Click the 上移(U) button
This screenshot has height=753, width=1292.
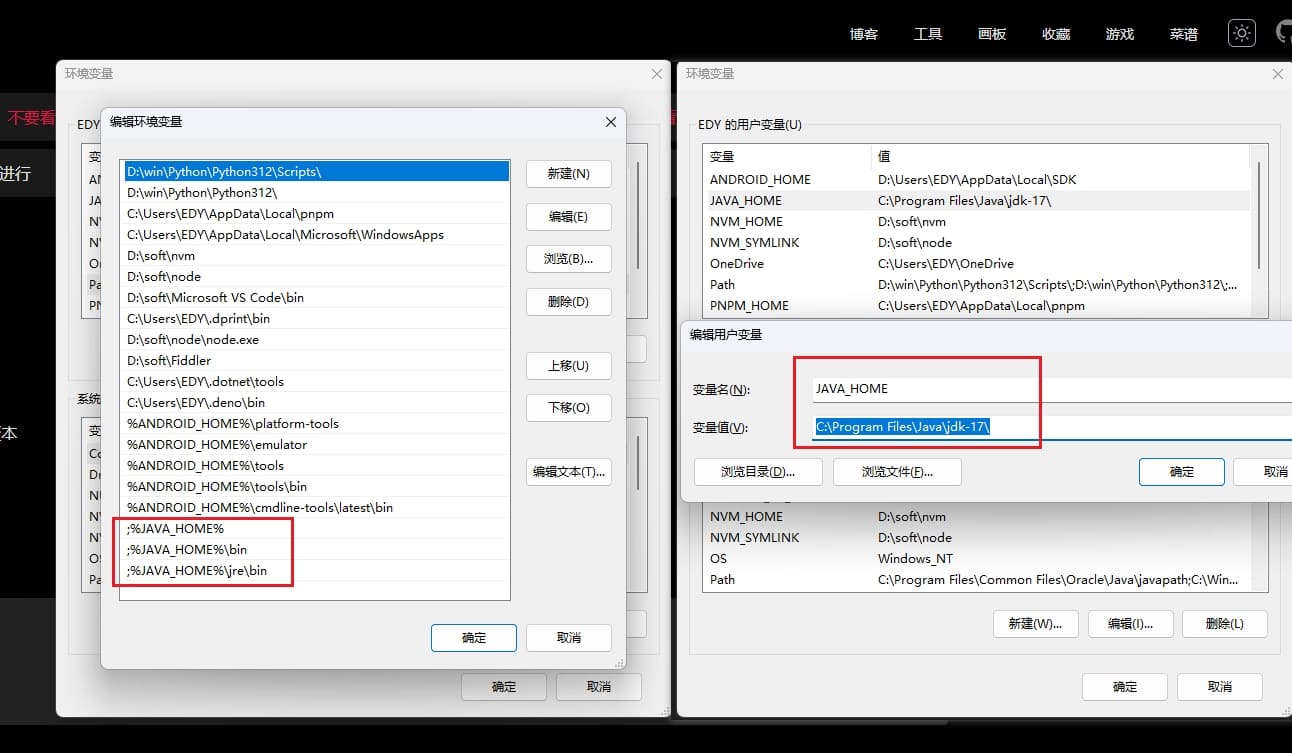click(x=569, y=365)
